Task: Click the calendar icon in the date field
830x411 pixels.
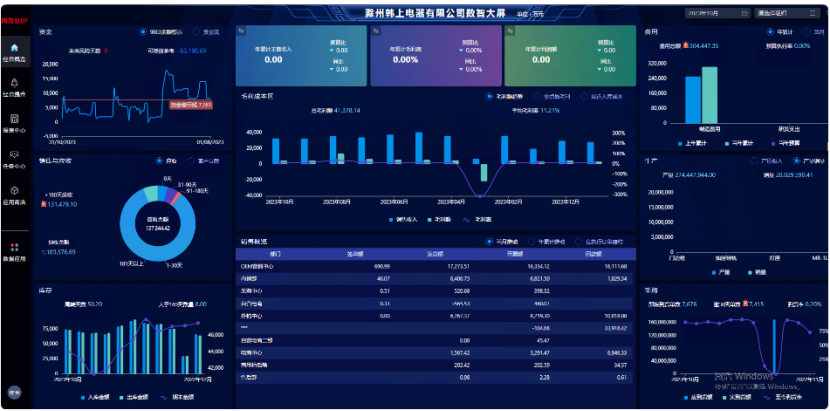Action: (746, 13)
